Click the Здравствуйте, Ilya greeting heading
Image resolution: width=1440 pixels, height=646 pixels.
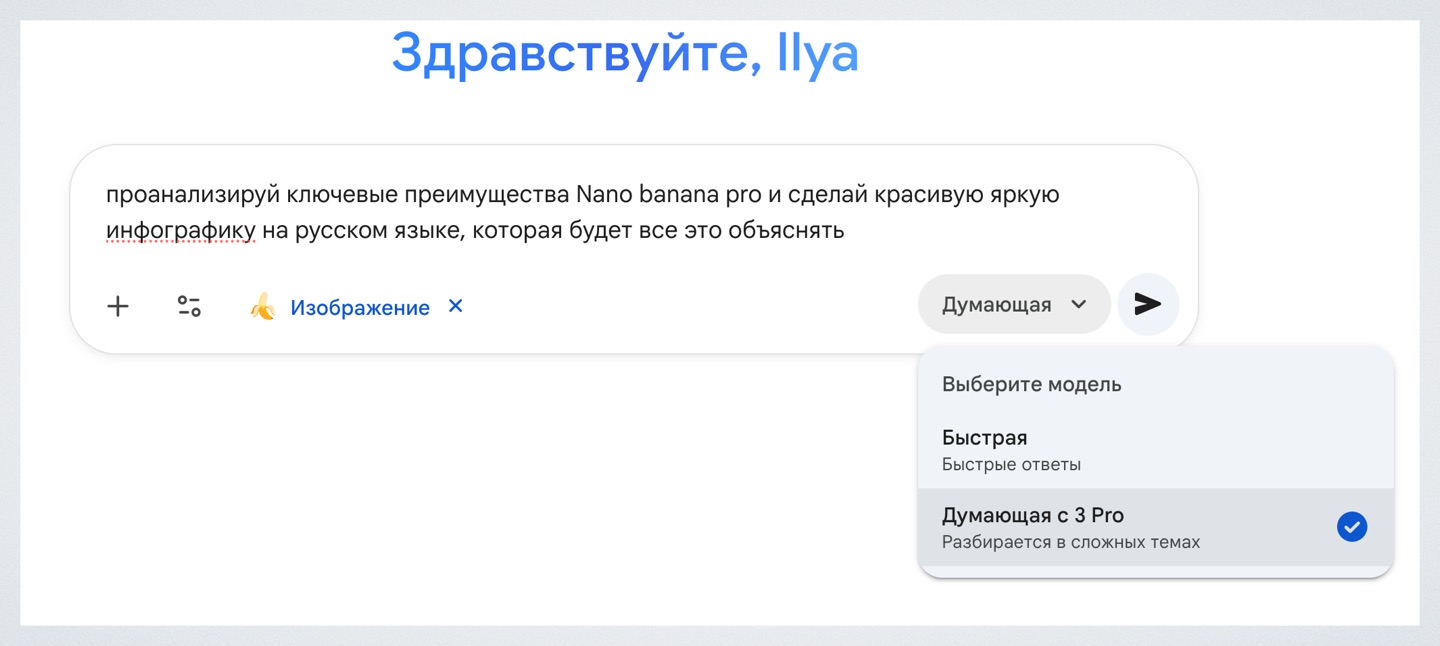pyautogui.click(x=625, y=53)
